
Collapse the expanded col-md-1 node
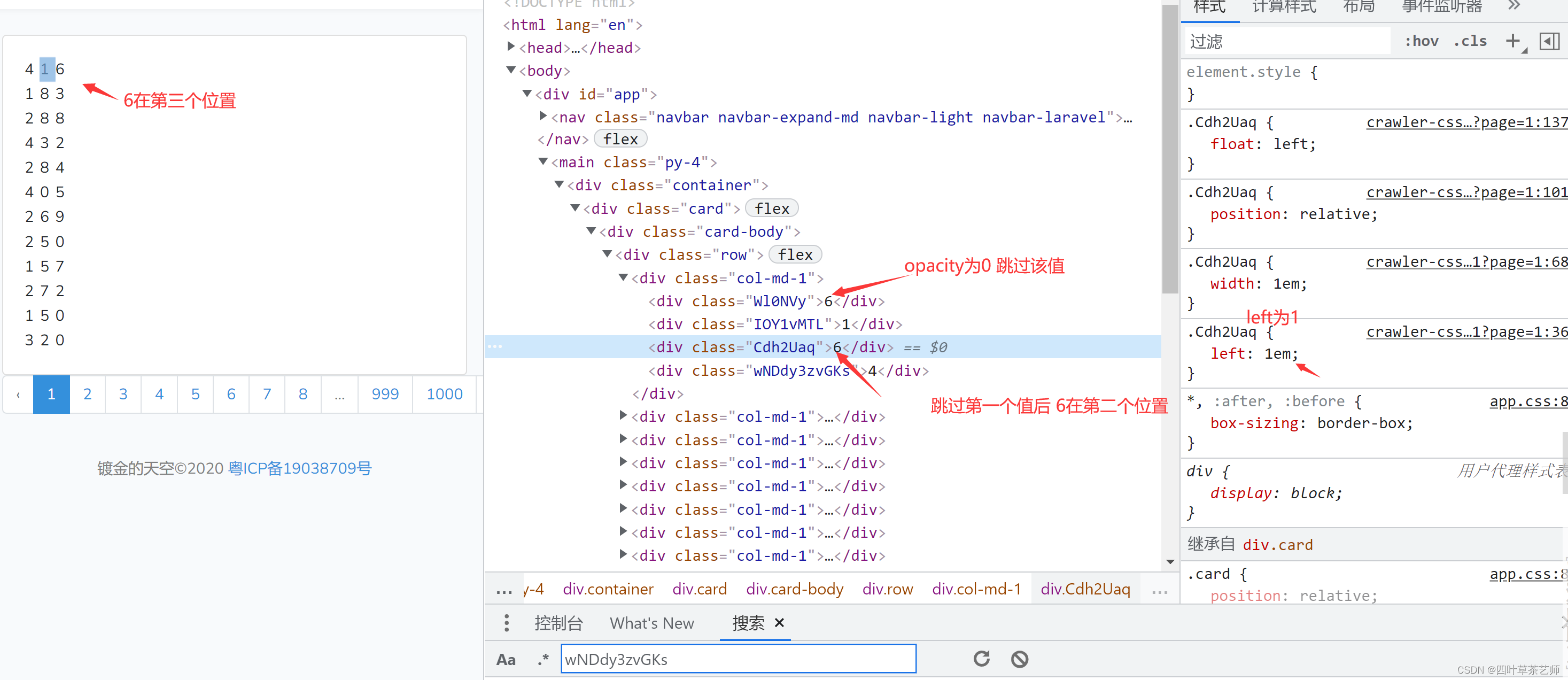pyautogui.click(x=623, y=277)
